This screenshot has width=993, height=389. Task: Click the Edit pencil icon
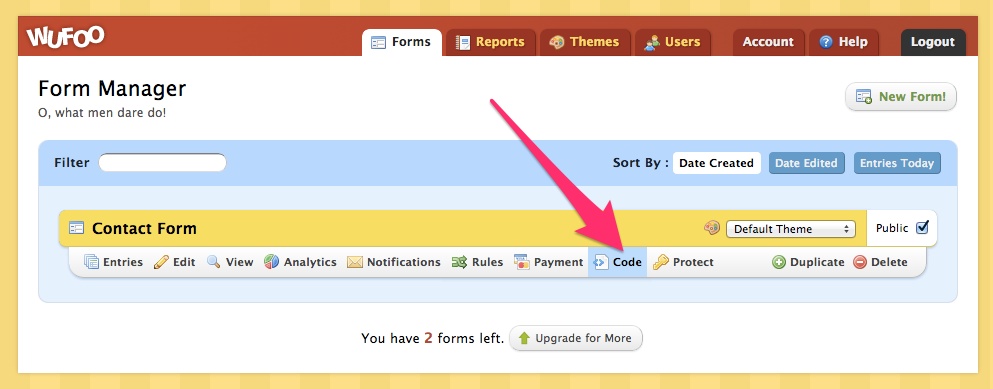point(161,262)
